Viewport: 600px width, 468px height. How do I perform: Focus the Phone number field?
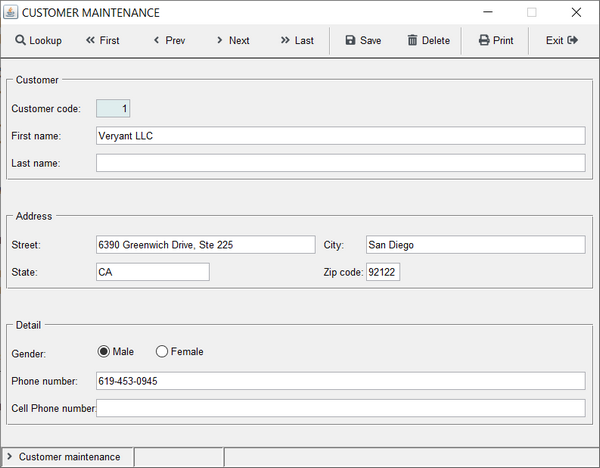click(340, 381)
